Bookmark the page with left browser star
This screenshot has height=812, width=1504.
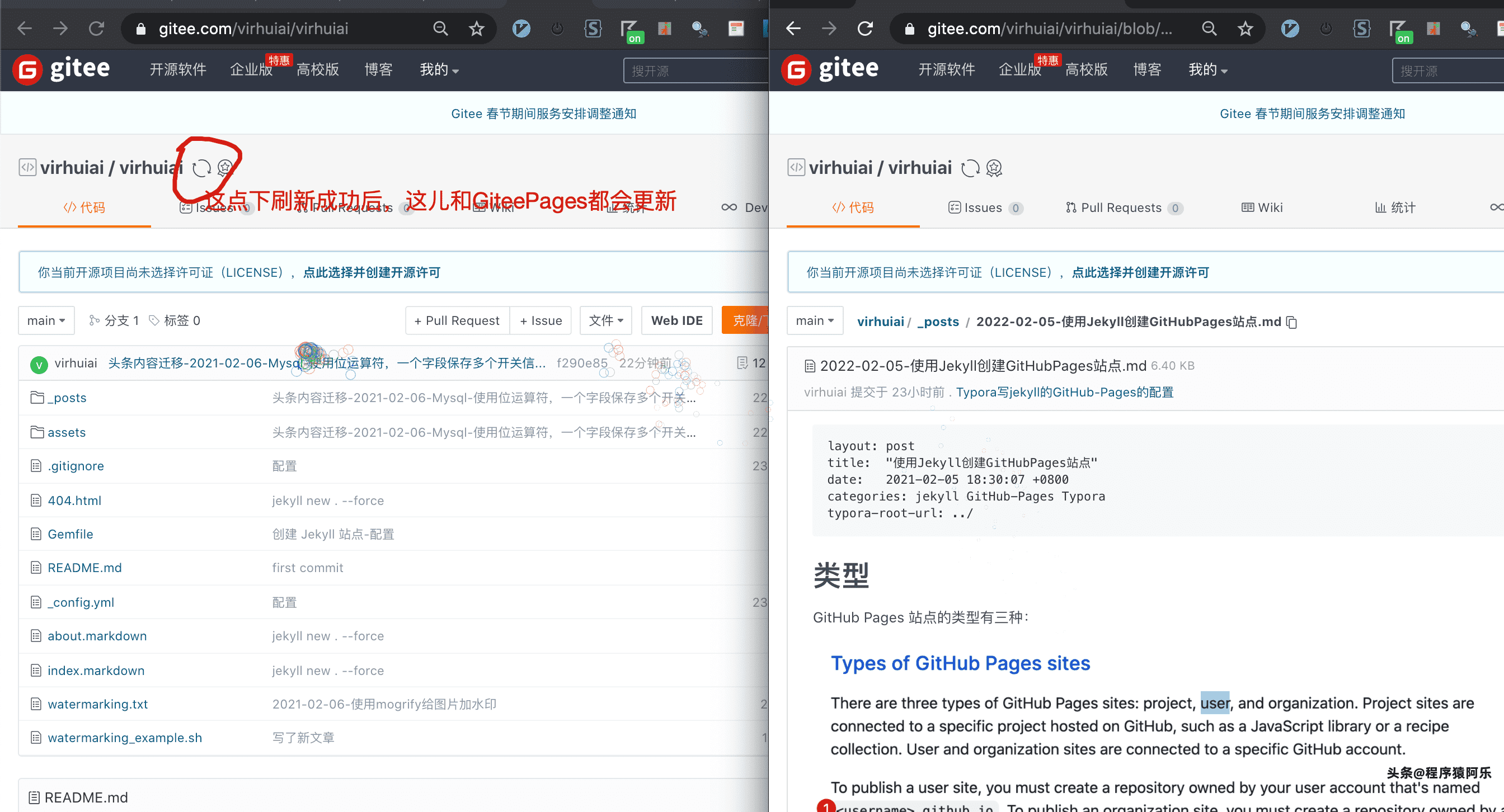476,29
